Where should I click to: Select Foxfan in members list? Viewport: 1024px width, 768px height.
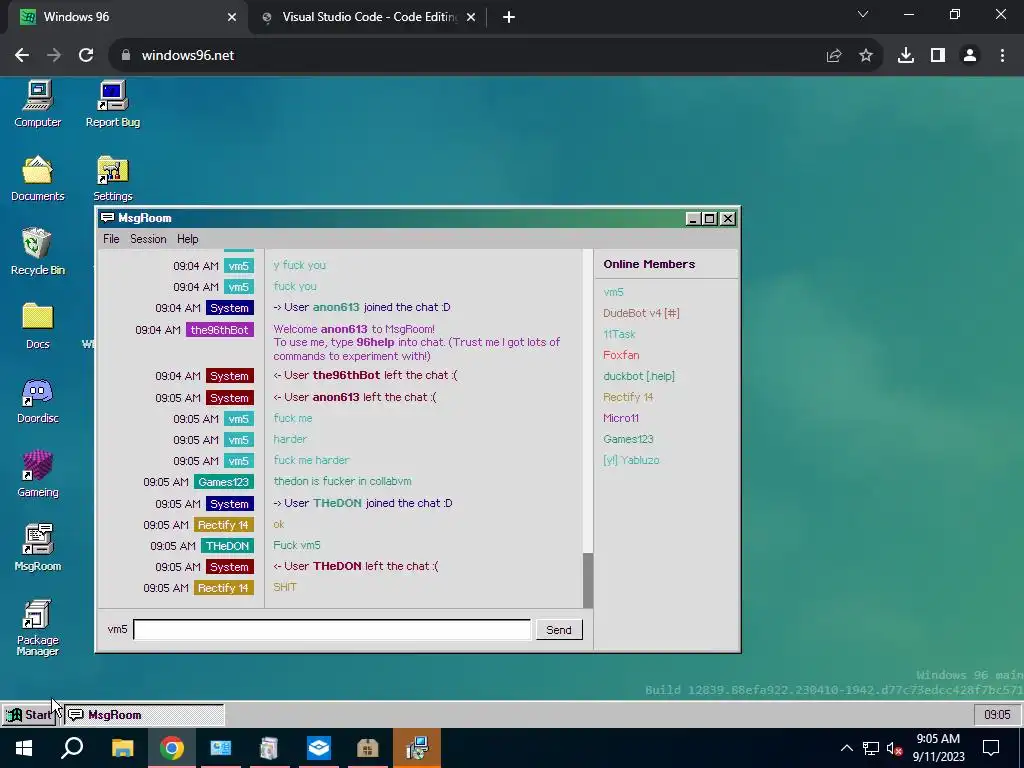pos(621,355)
